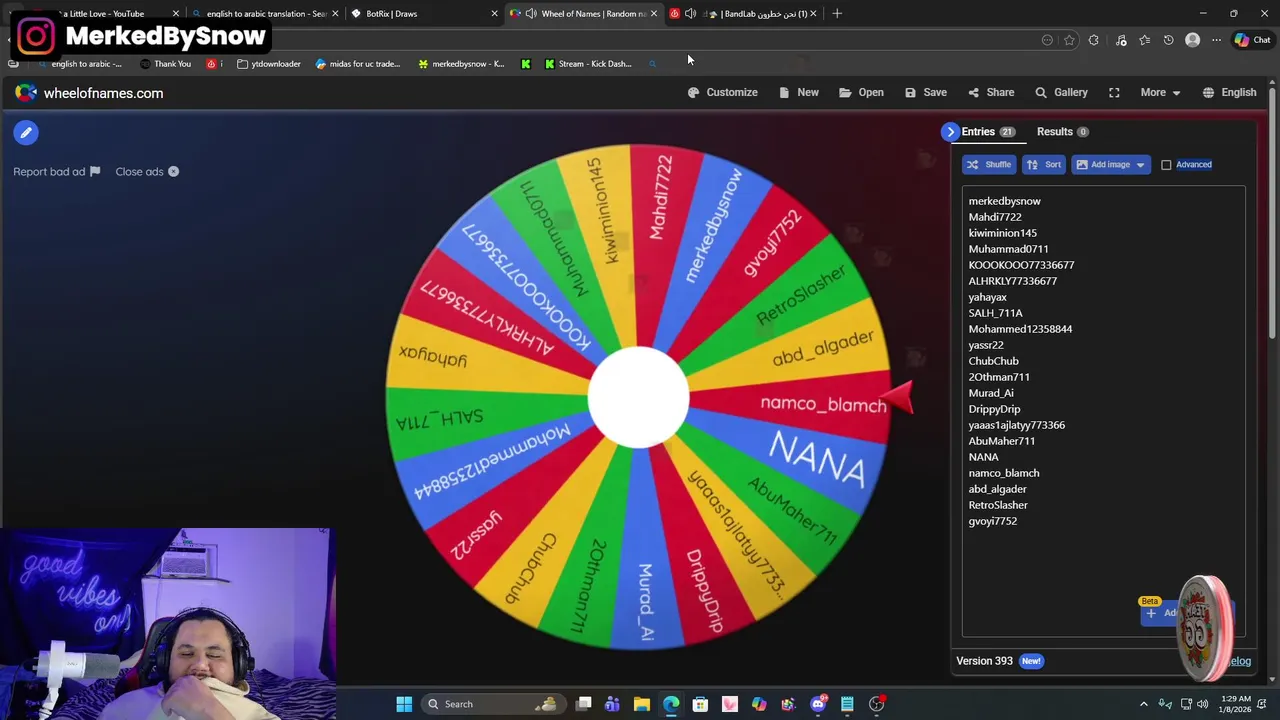Screen dimensions: 1280x720
Task: Select entry 'Muhammad0711' in the list
Action: (1008, 249)
